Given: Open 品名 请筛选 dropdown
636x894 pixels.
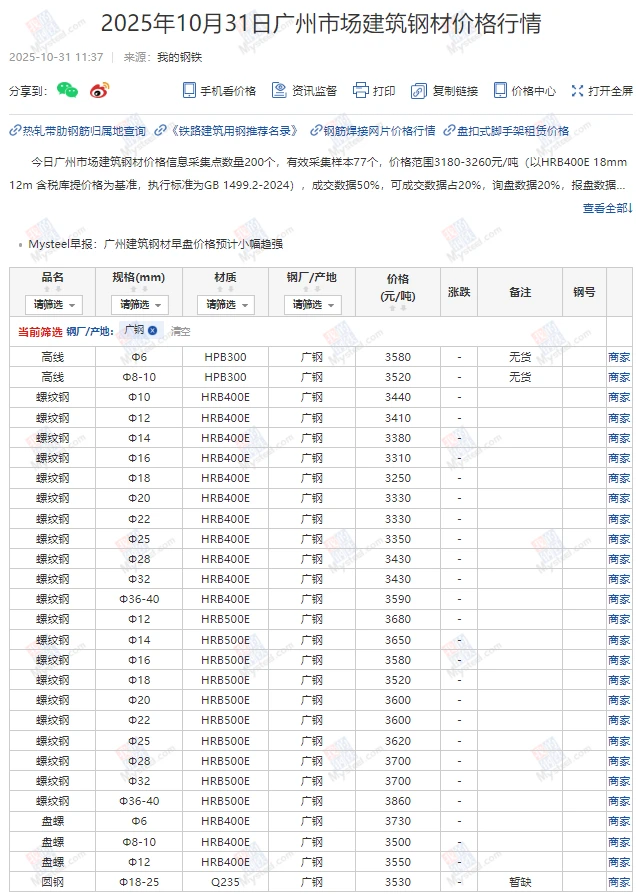Looking at the screenshot, I should click(54, 305).
